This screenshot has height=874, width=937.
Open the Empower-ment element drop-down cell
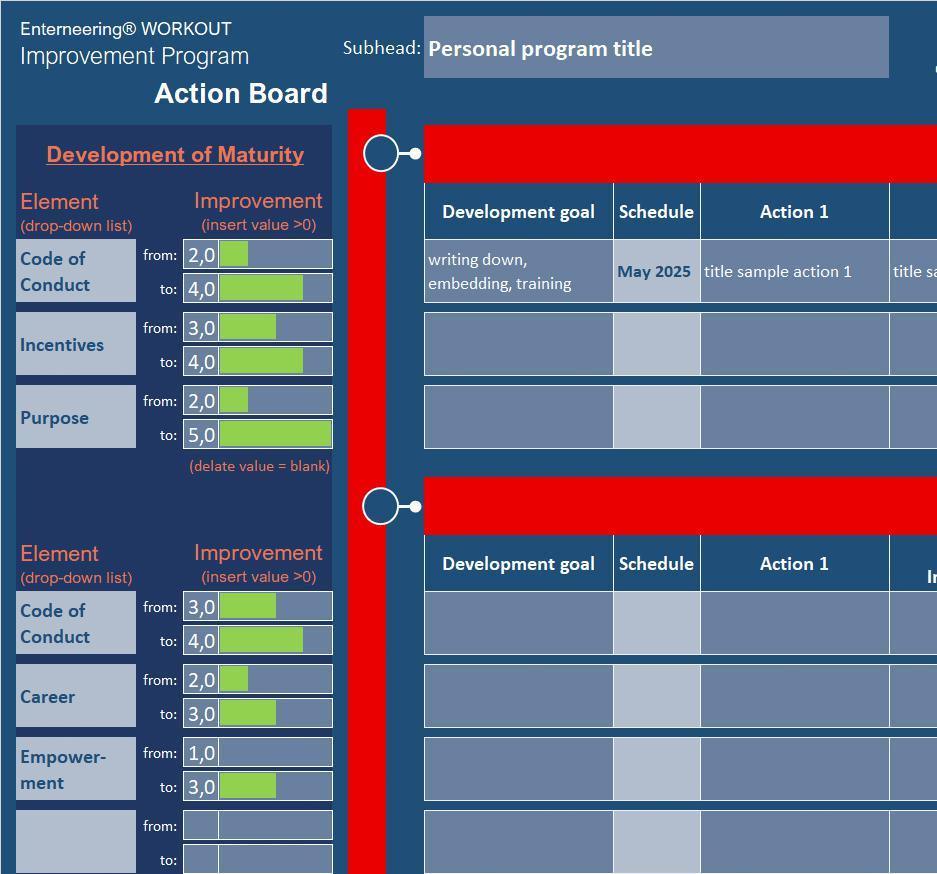(x=76, y=769)
